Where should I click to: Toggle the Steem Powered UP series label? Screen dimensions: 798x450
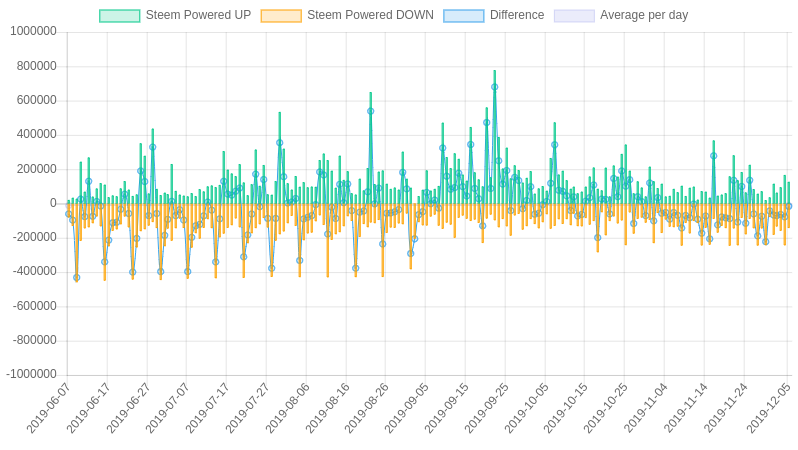click(x=198, y=15)
